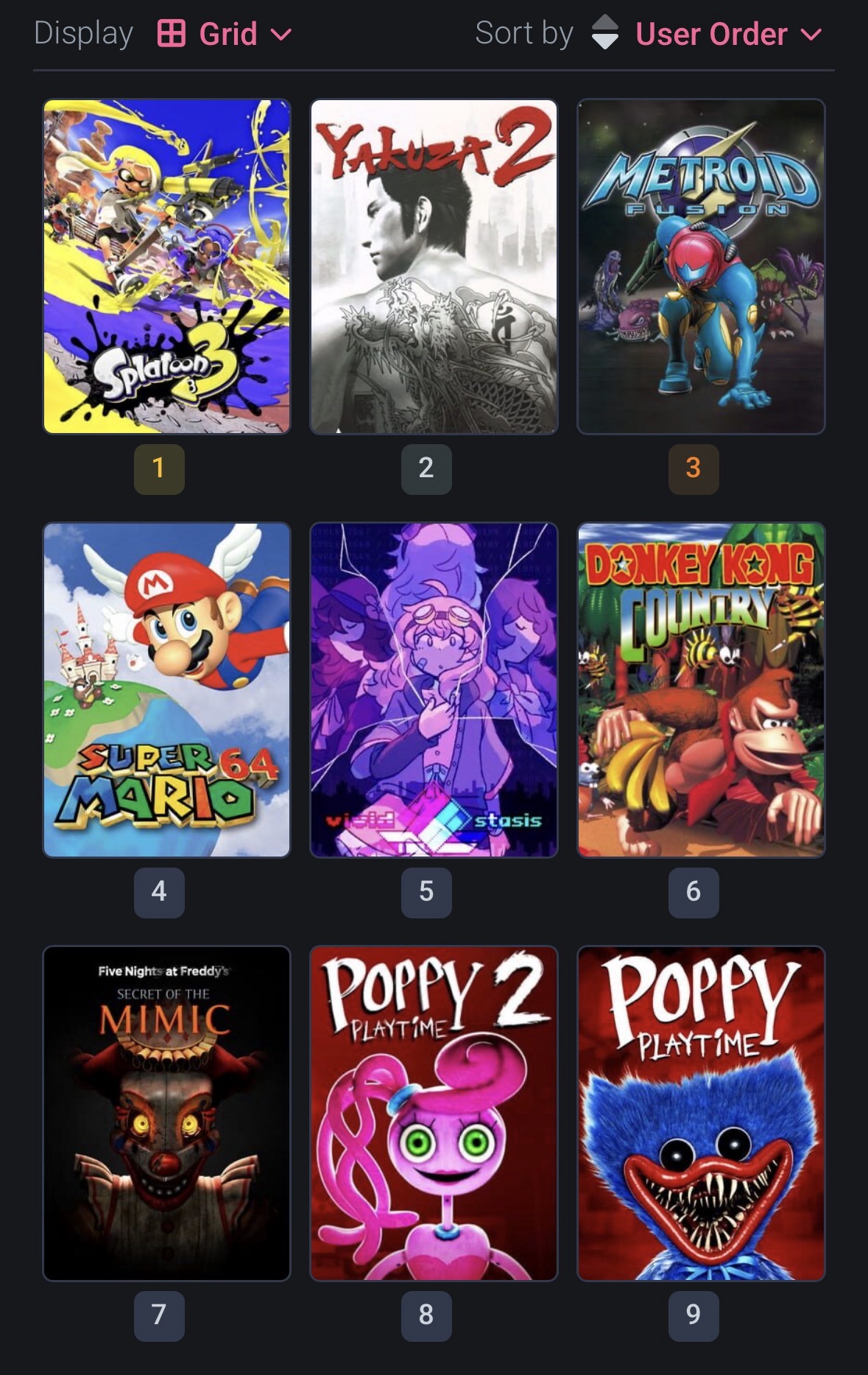Image resolution: width=868 pixels, height=1375 pixels.
Task: Open FNAF Secret of the Mimic cover
Action: coord(167,1114)
